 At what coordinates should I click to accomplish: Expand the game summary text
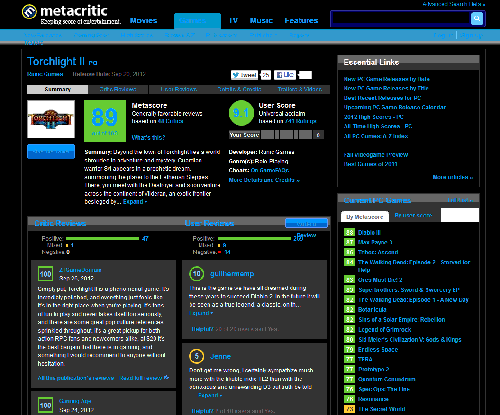coord(135,202)
